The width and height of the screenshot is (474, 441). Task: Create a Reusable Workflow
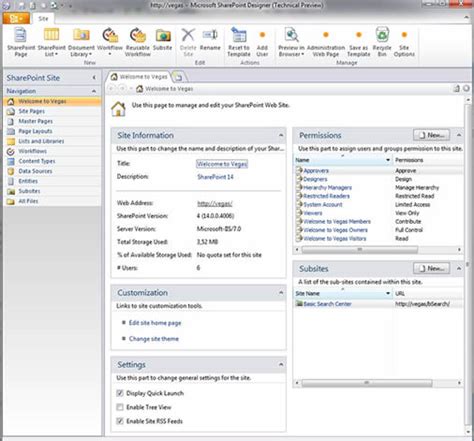[138, 42]
